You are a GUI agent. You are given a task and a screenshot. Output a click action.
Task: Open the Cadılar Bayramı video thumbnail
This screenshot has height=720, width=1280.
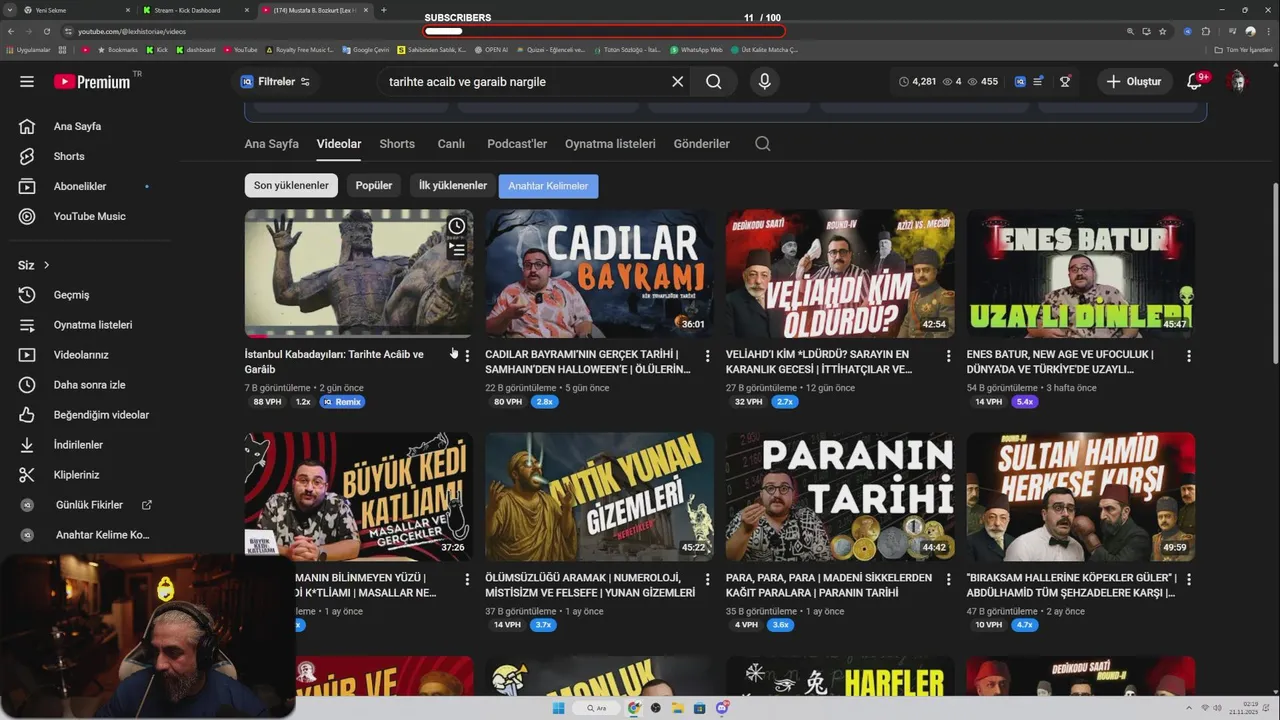(x=599, y=273)
